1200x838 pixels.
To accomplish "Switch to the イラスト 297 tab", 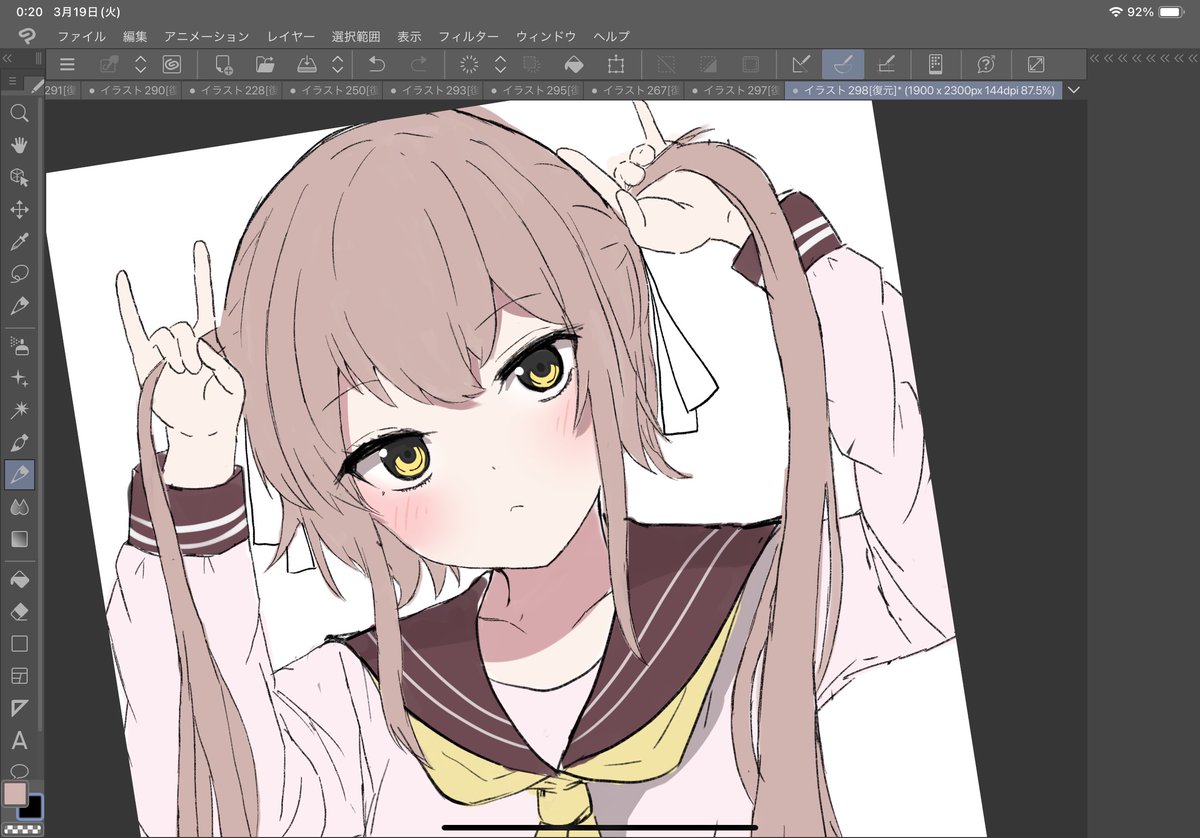I will 734,90.
